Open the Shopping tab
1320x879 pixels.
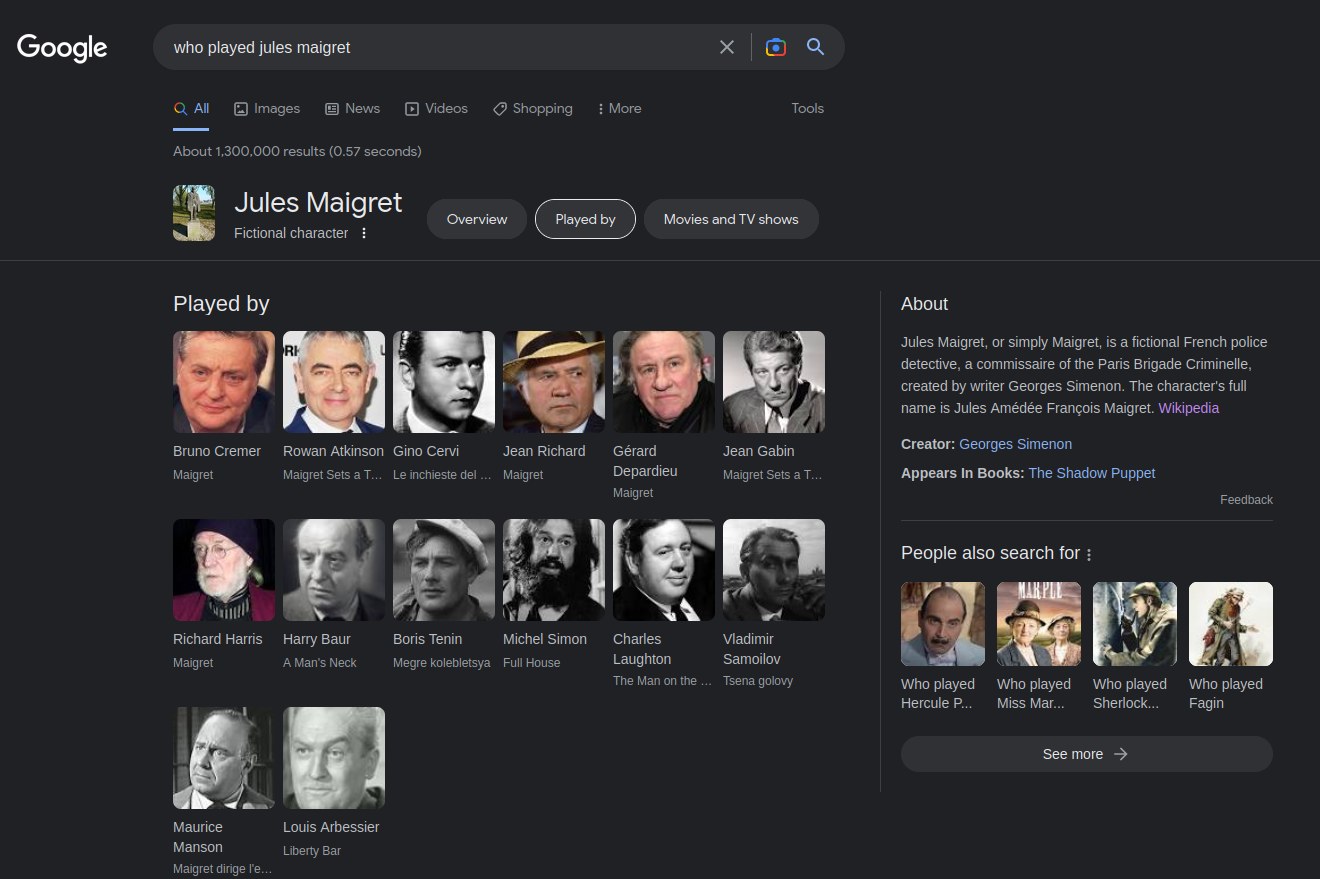click(x=532, y=108)
